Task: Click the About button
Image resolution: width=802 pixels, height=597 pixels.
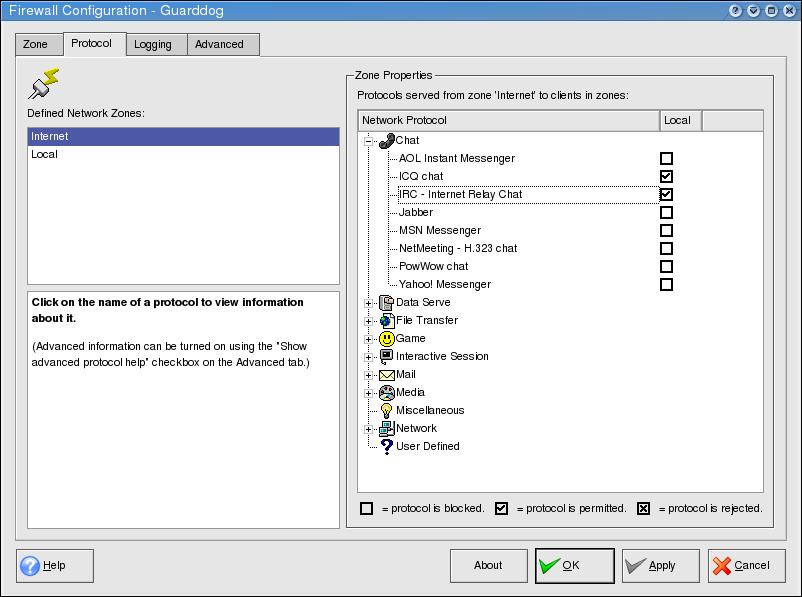Action: tap(488, 565)
